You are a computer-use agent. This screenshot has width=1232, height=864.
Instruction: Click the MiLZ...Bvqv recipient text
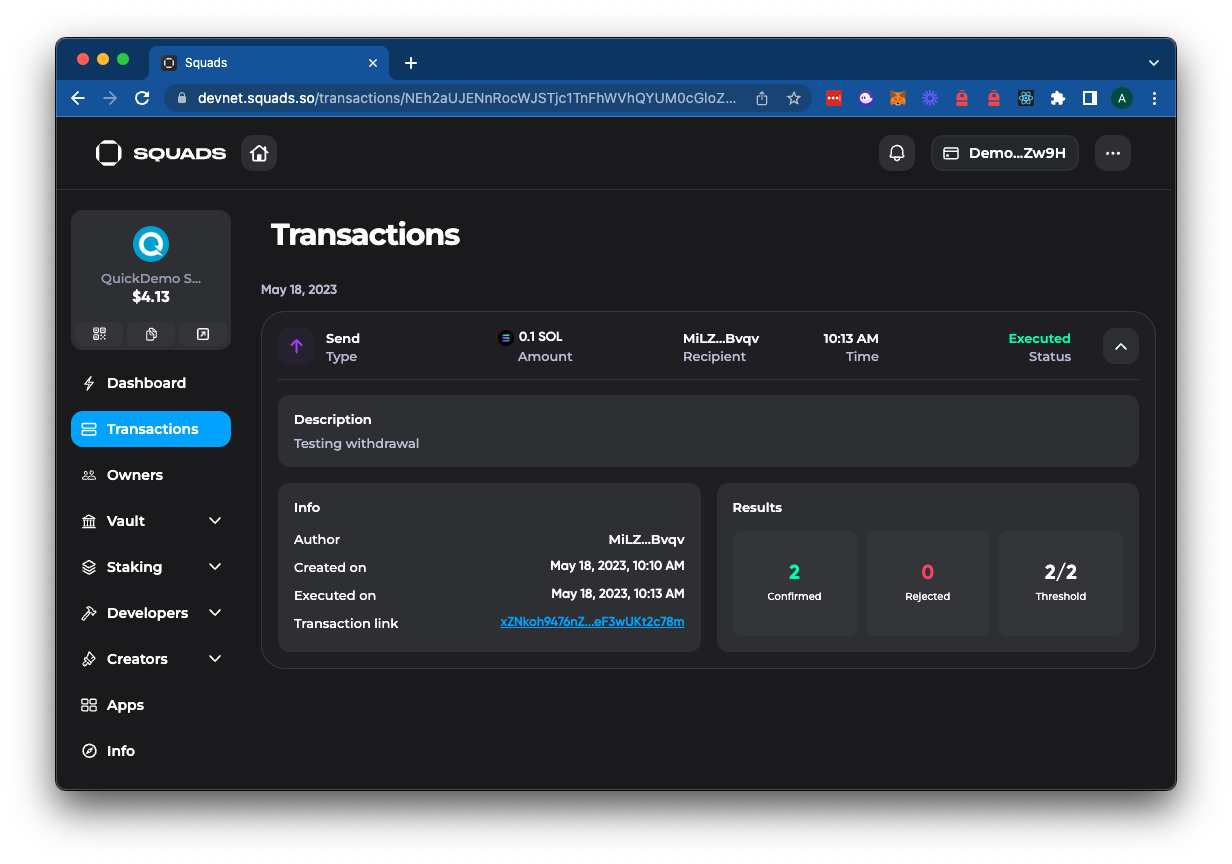pos(721,338)
